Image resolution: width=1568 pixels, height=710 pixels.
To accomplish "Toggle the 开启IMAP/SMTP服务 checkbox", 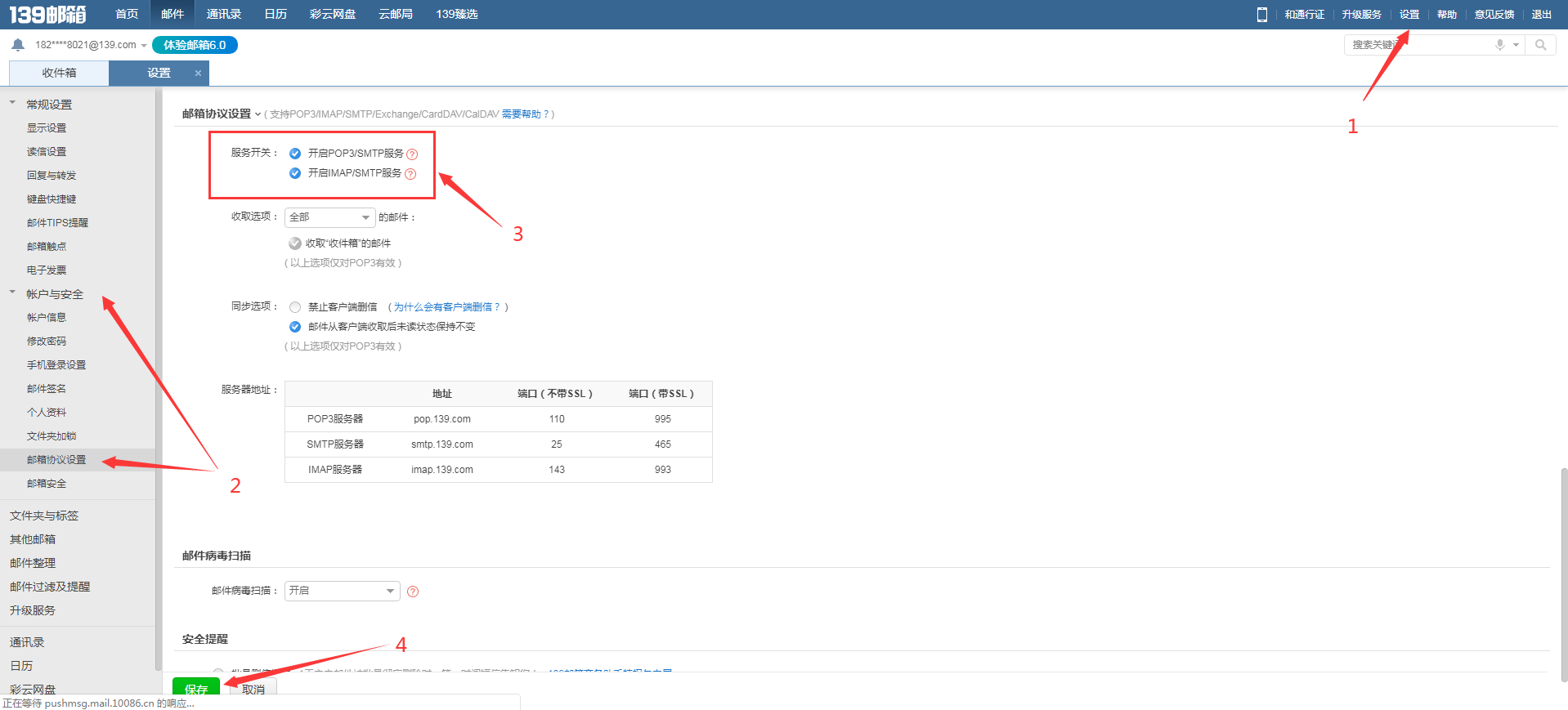I will click(295, 173).
